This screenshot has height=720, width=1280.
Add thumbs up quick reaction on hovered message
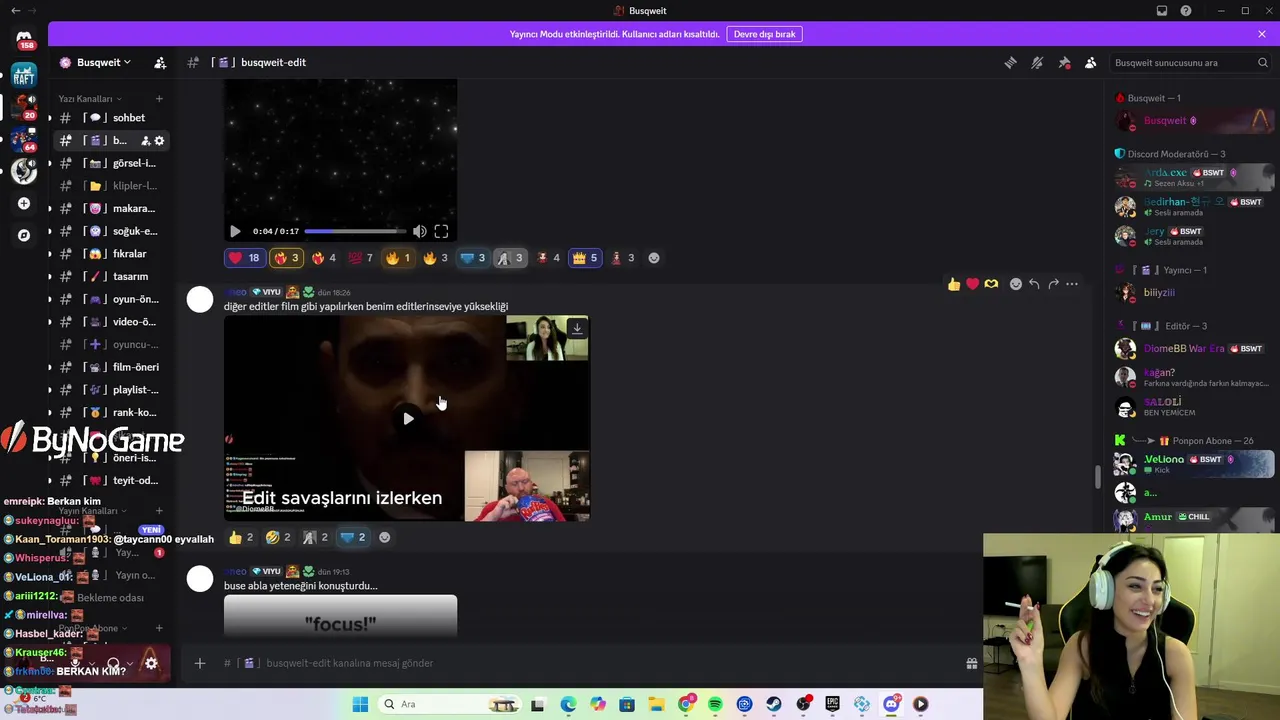[x=954, y=284]
